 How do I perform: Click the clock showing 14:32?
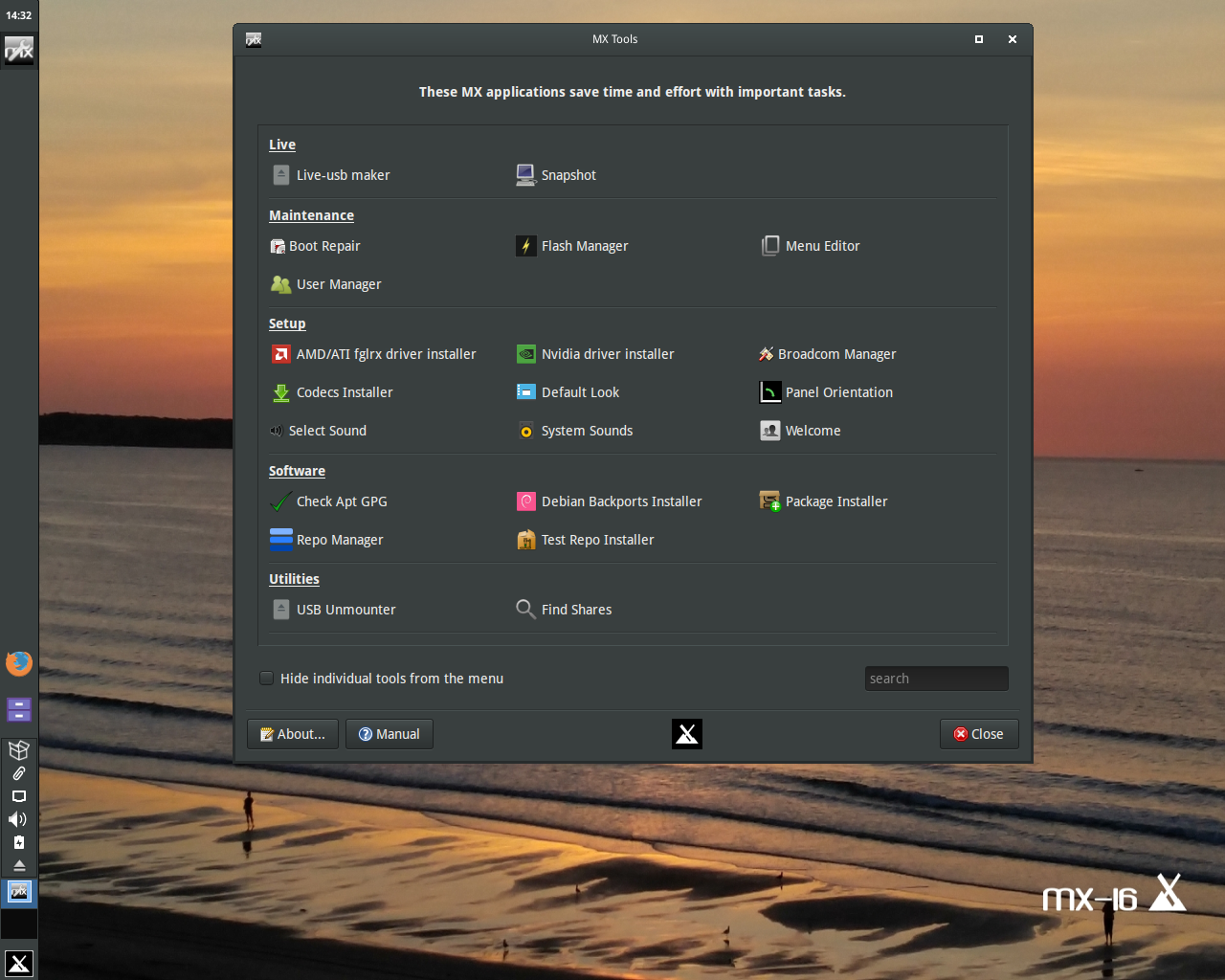[x=19, y=15]
